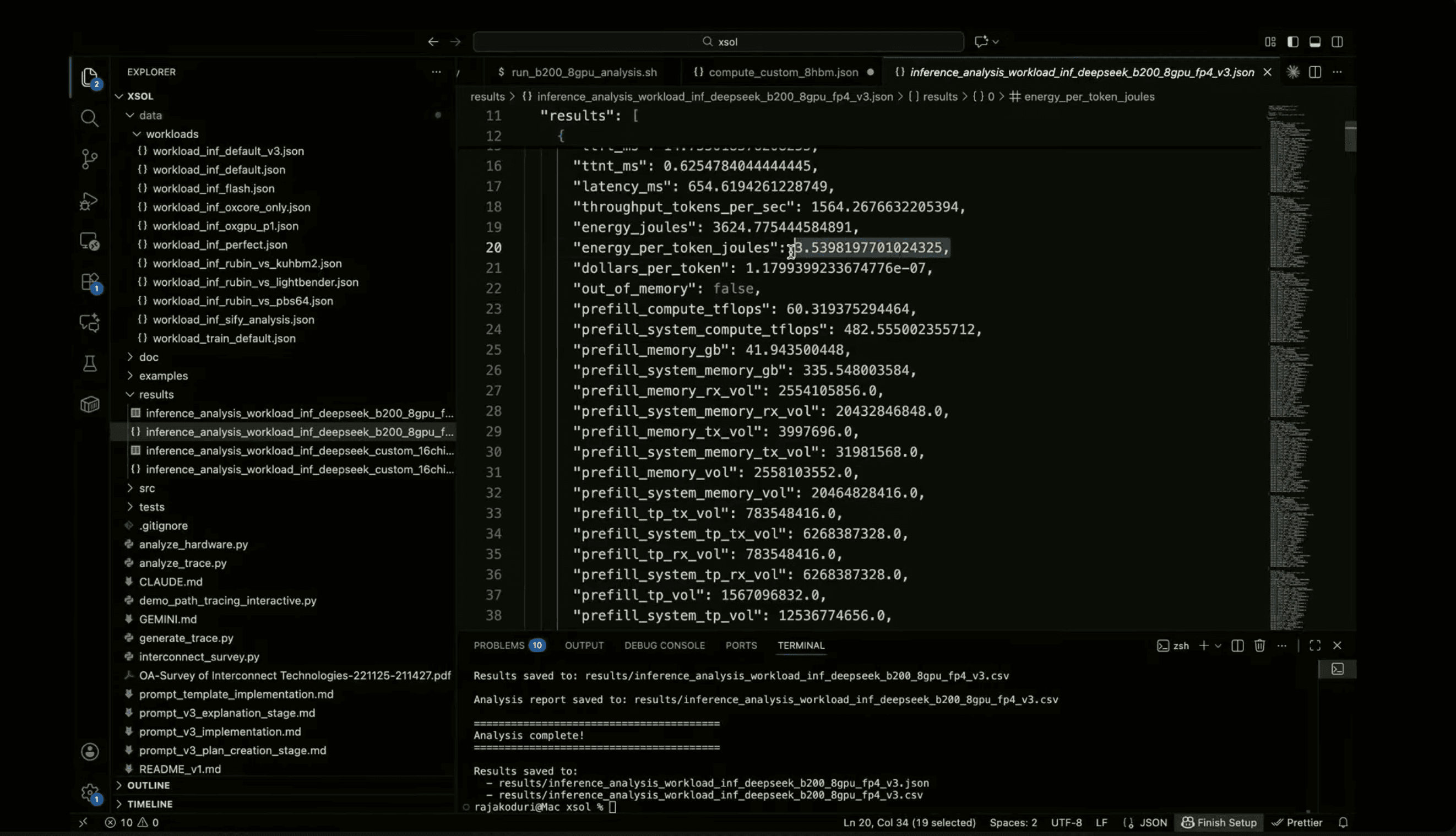Click the JSON language mode indicator
The image size is (1456, 836).
[1153, 822]
